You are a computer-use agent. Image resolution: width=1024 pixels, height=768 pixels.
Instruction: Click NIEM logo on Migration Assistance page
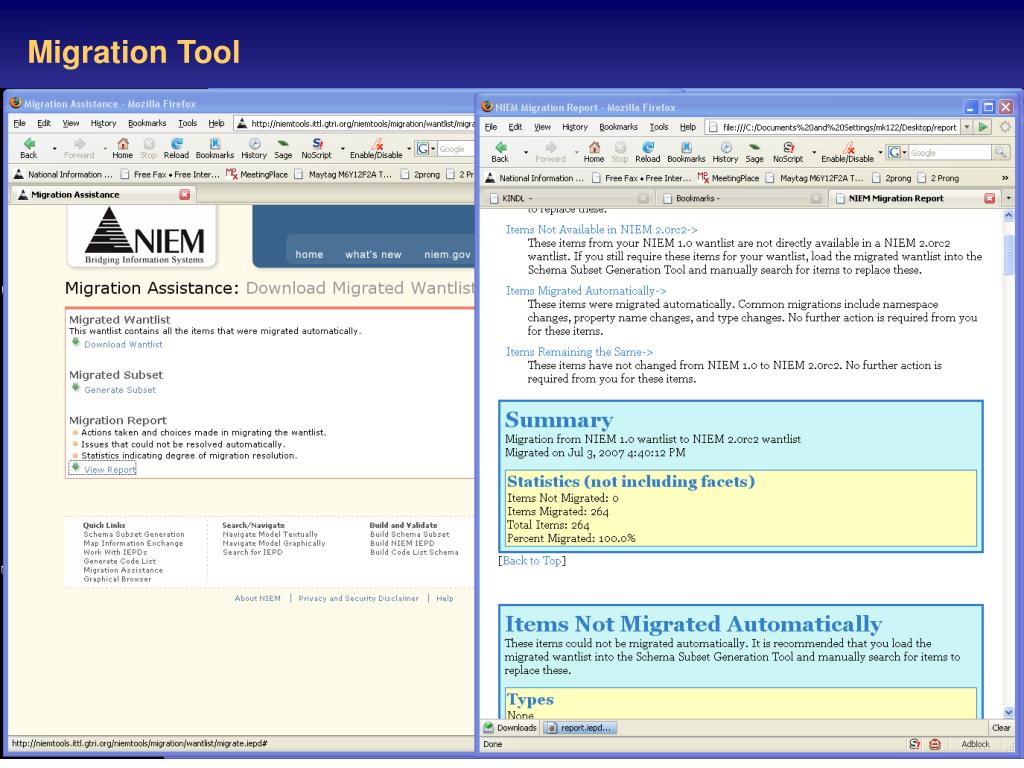click(x=144, y=236)
